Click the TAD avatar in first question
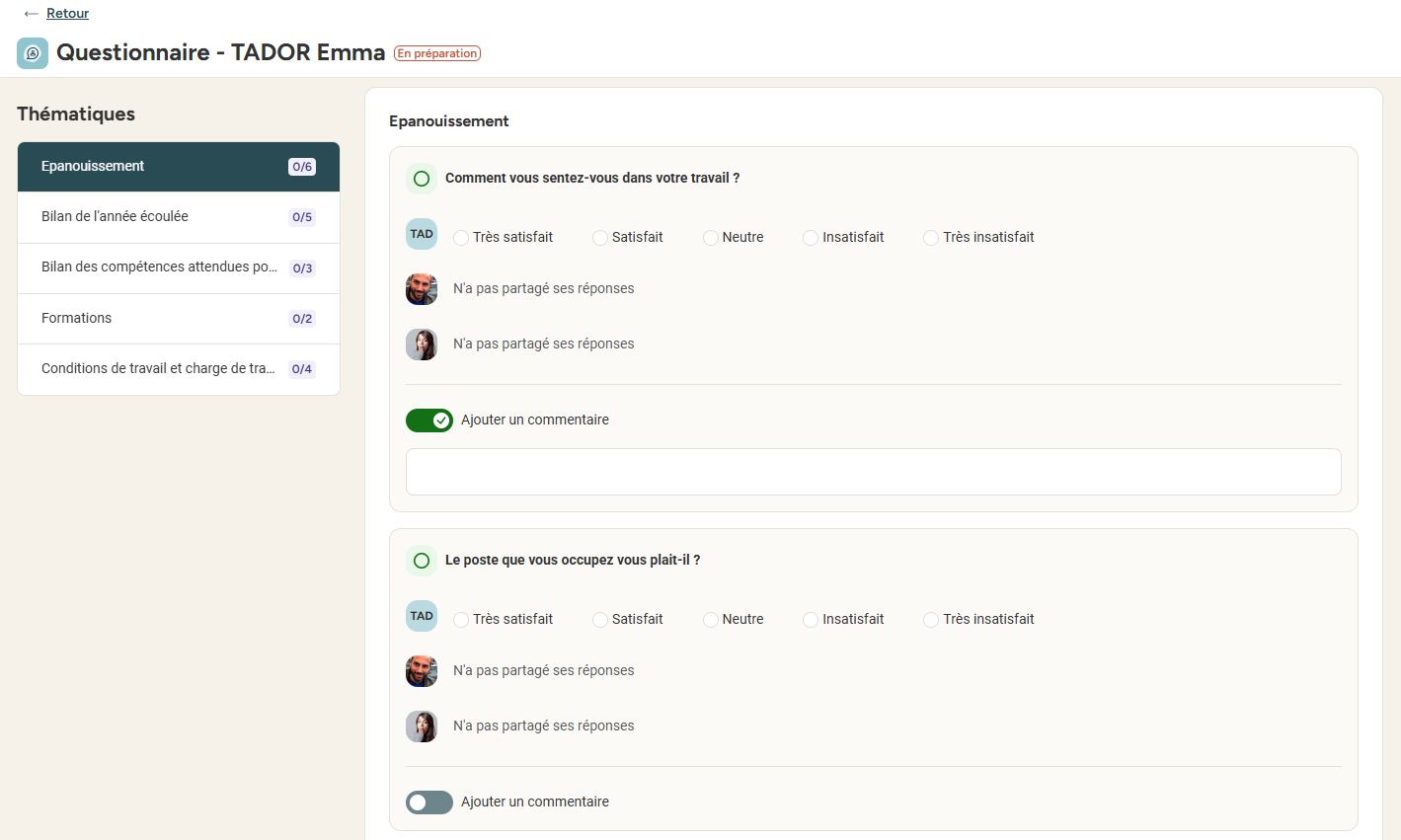This screenshot has width=1401, height=840. (x=422, y=234)
